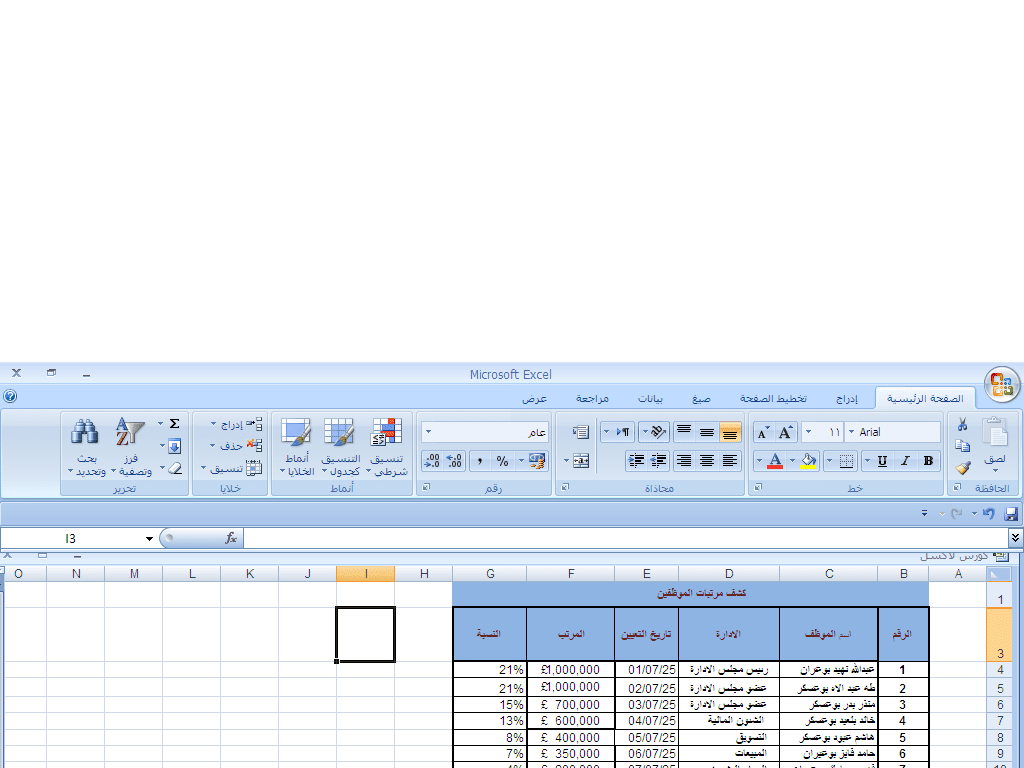Click the Wrap Text icon
This screenshot has width=1024, height=768.
[x=581, y=432]
